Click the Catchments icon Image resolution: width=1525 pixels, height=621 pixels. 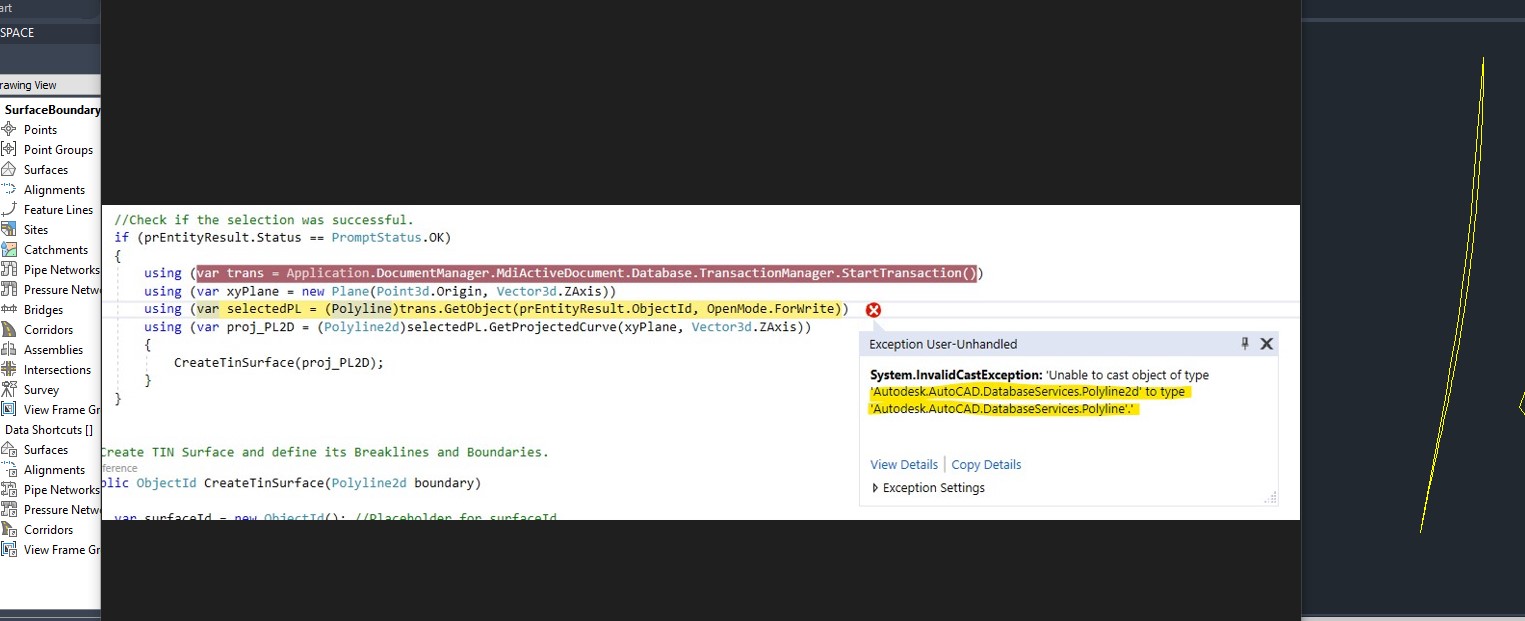pos(9,249)
